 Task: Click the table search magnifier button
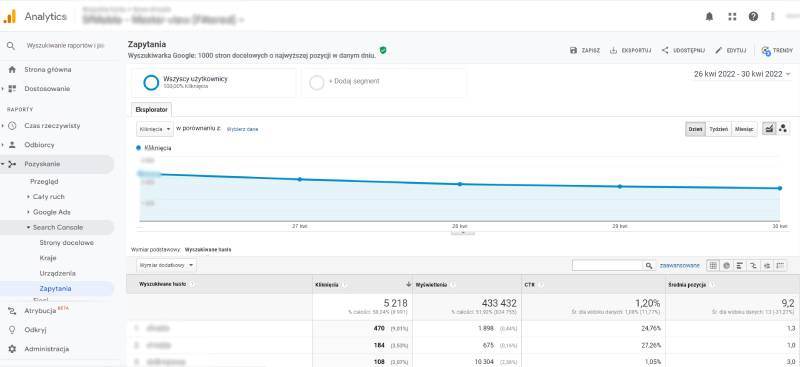[x=648, y=265]
